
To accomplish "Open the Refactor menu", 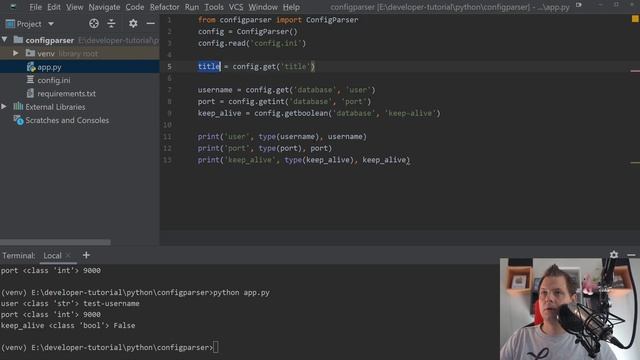I will (x=164, y=7).
